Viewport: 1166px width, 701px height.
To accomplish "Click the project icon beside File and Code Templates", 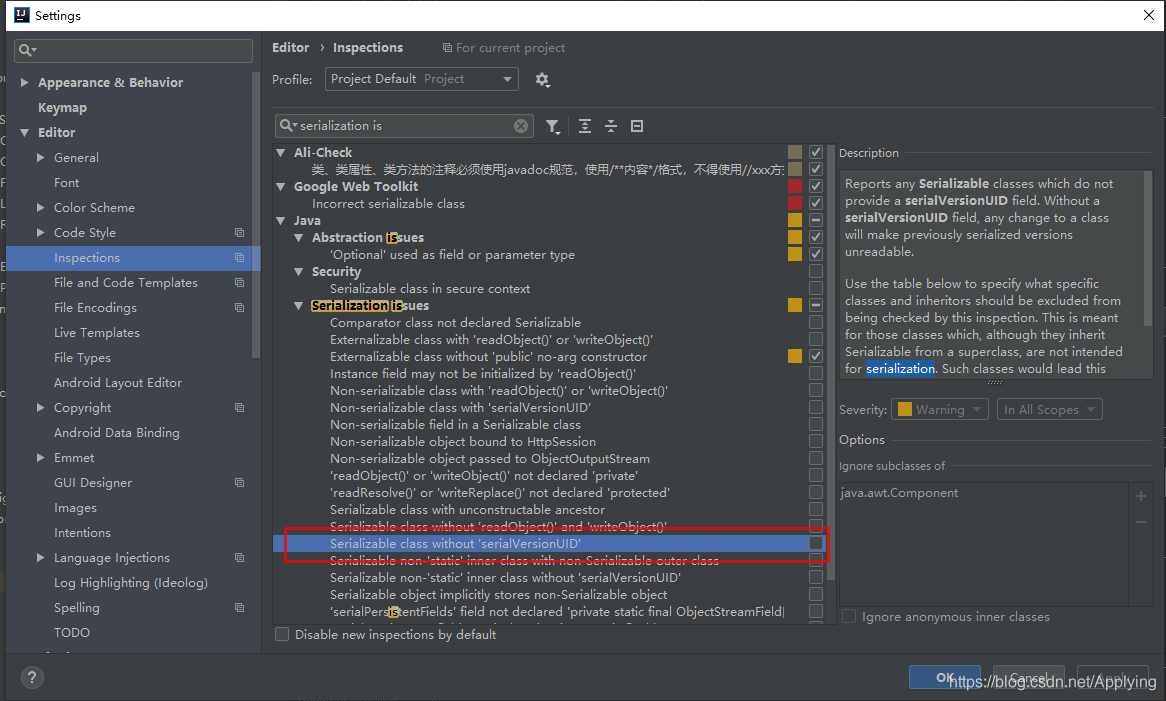I will [x=239, y=282].
